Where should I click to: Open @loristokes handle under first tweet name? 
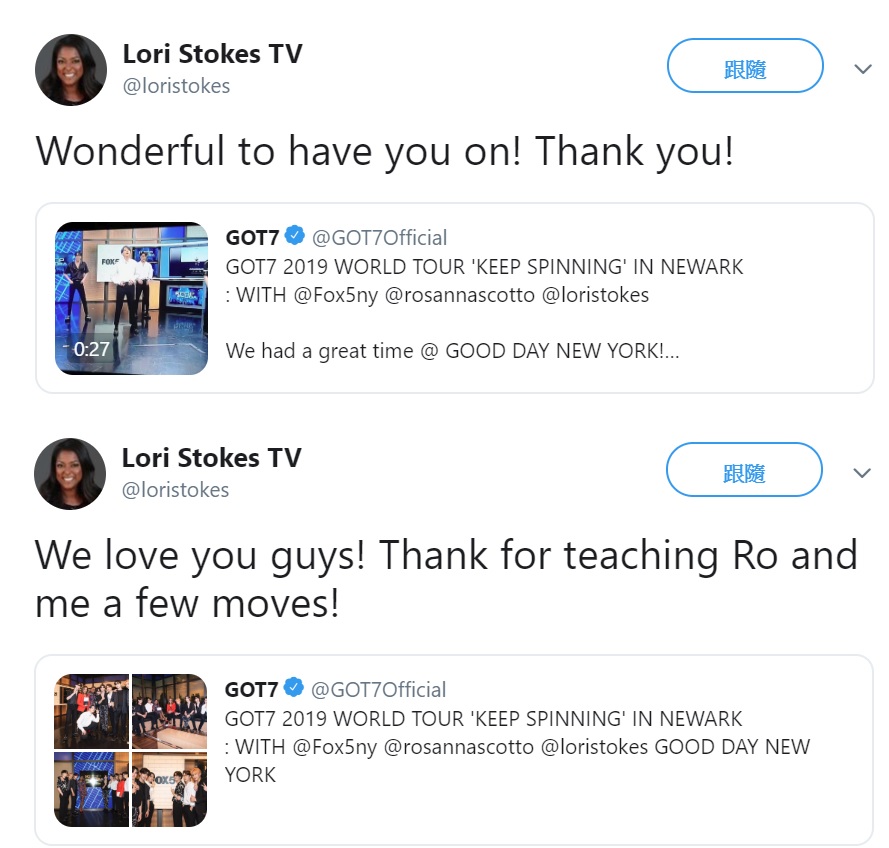176,86
